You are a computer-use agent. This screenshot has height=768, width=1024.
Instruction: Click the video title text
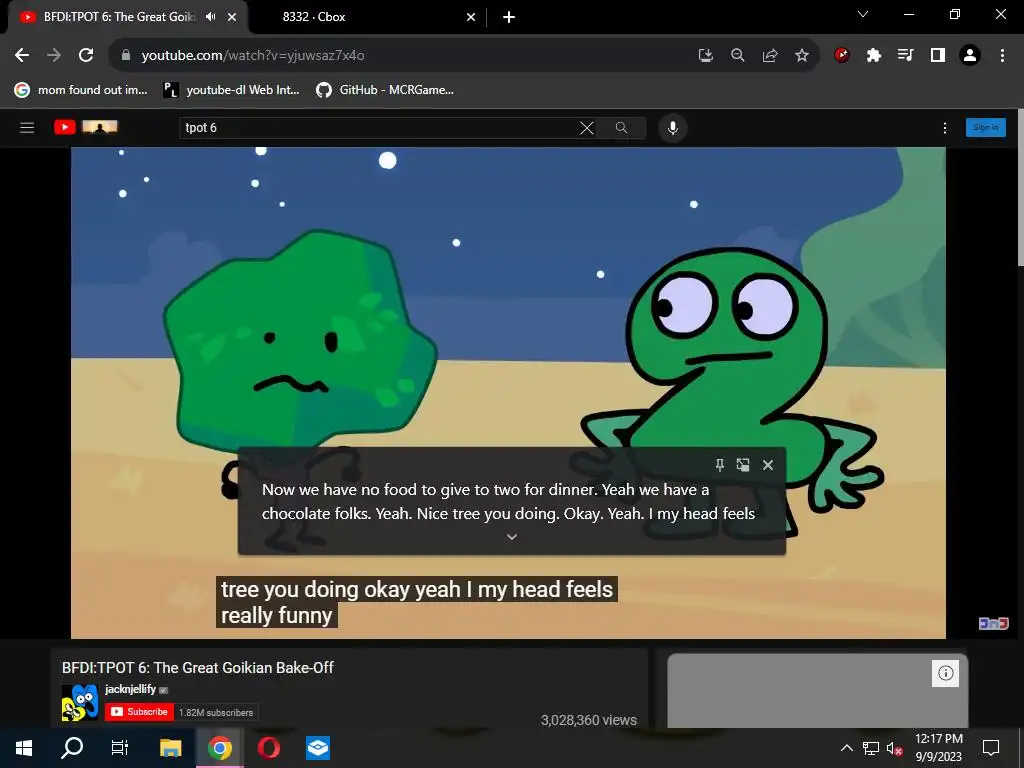click(x=198, y=667)
